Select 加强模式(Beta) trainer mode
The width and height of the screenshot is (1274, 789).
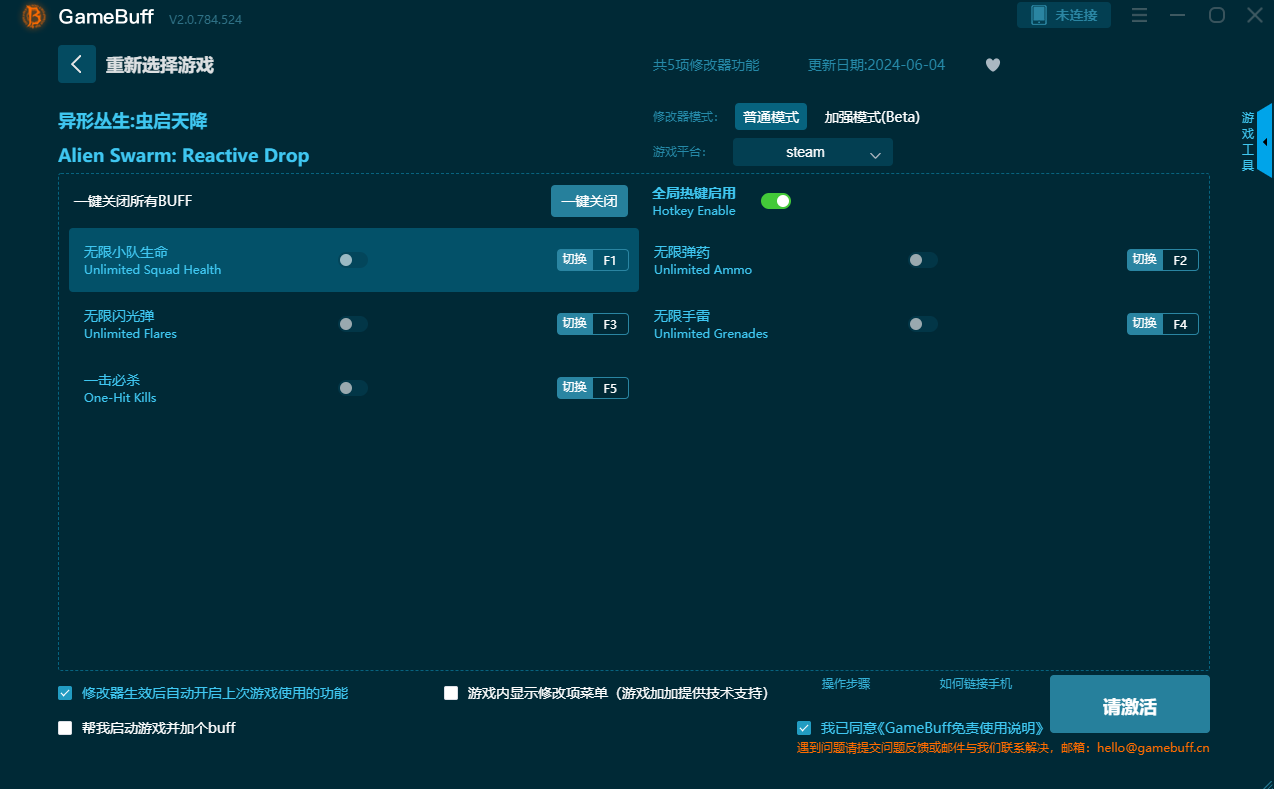tap(872, 117)
